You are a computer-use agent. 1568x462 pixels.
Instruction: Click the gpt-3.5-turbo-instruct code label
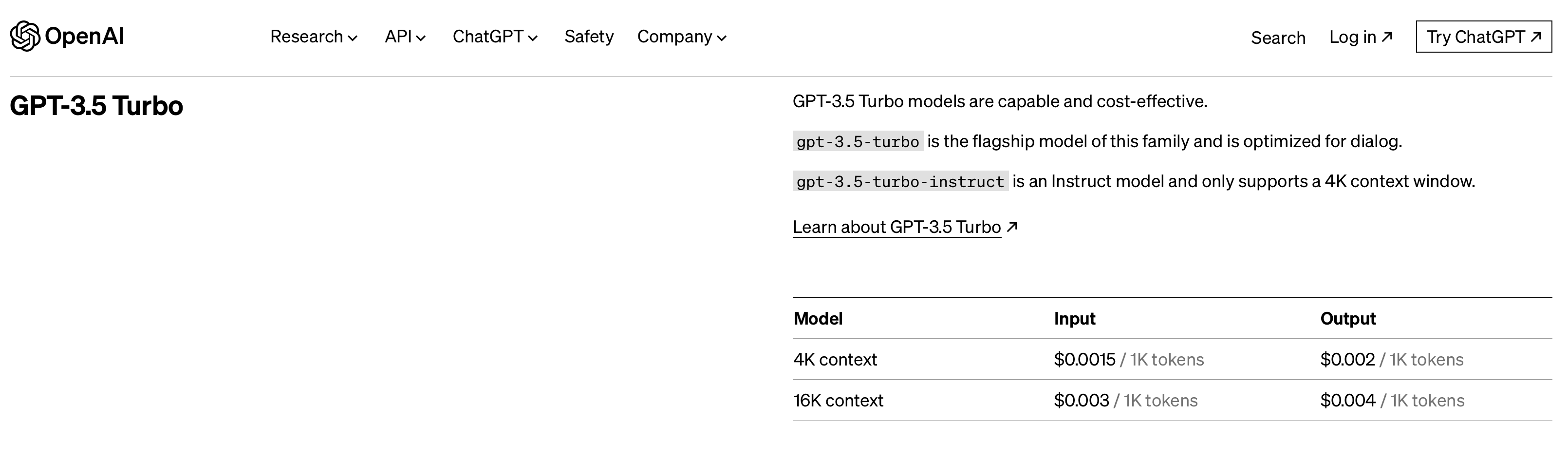point(900,182)
